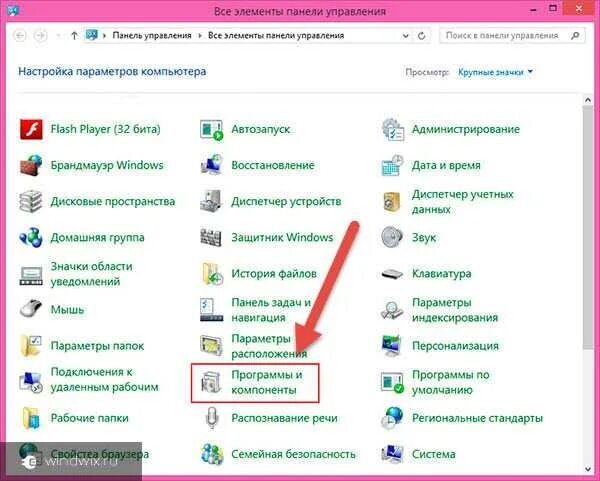Click the Брандмауэр Windows brick wall icon
Image resolution: width=600 pixels, height=481 pixels.
pyautogui.click(x=31, y=165)
